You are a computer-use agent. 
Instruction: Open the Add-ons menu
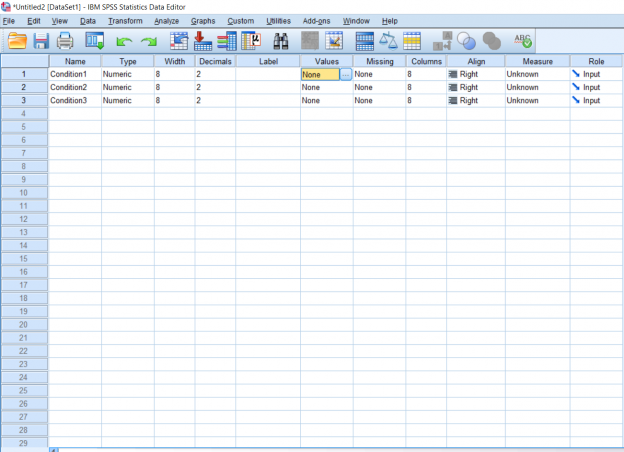(x=316, y=21)
